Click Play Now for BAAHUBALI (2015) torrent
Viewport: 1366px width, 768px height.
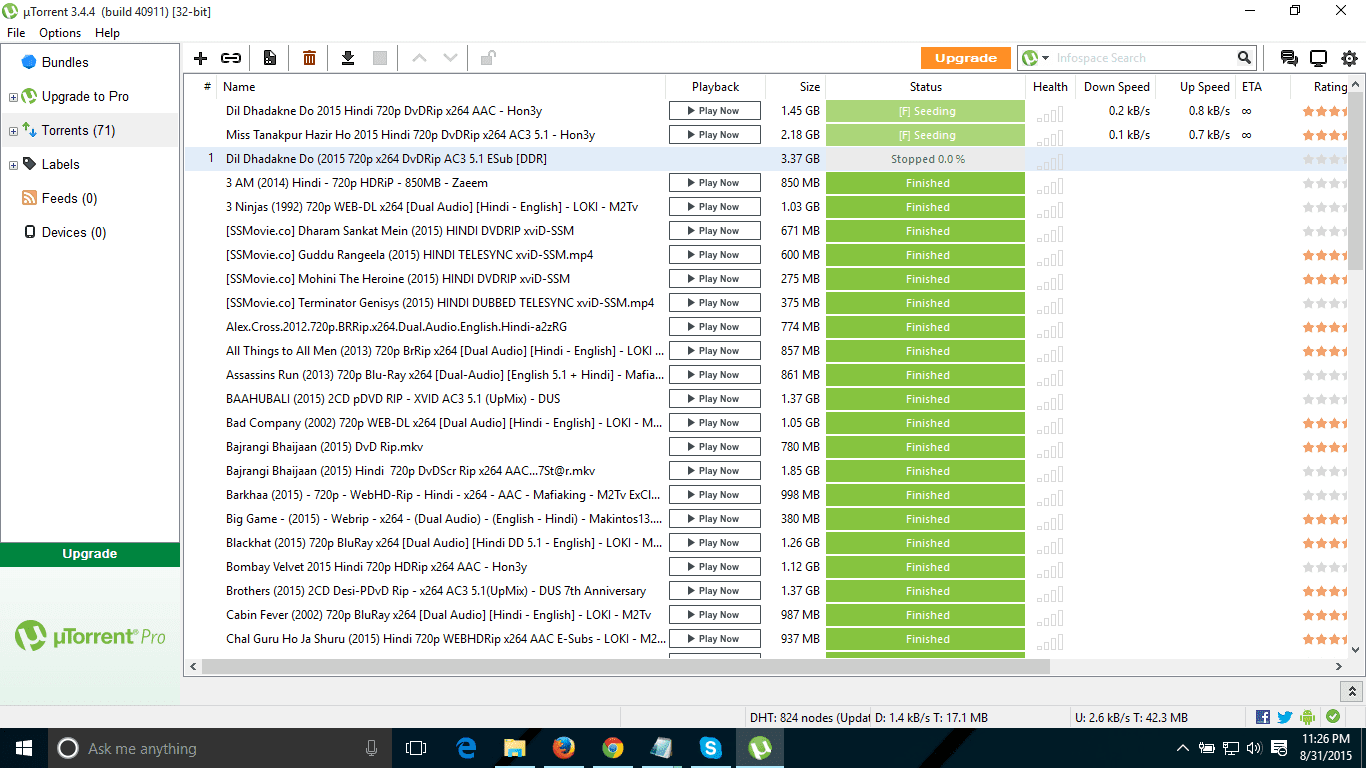pos(715,399)
